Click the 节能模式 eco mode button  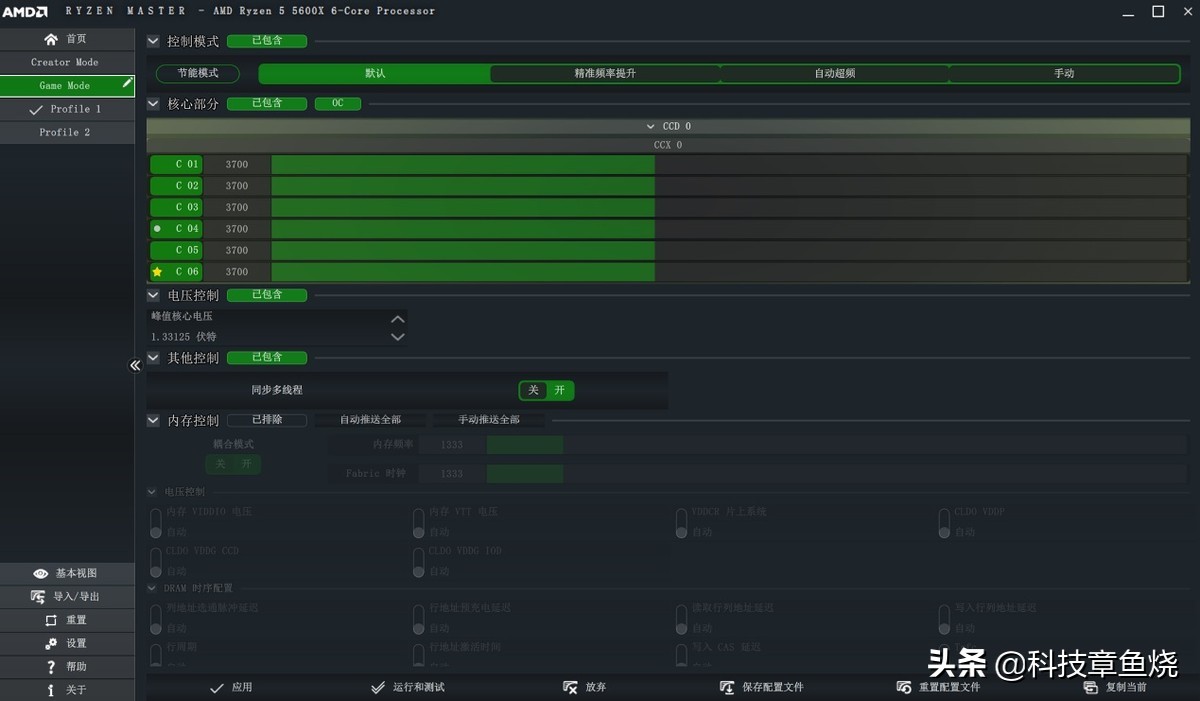[x=198, y=74]
